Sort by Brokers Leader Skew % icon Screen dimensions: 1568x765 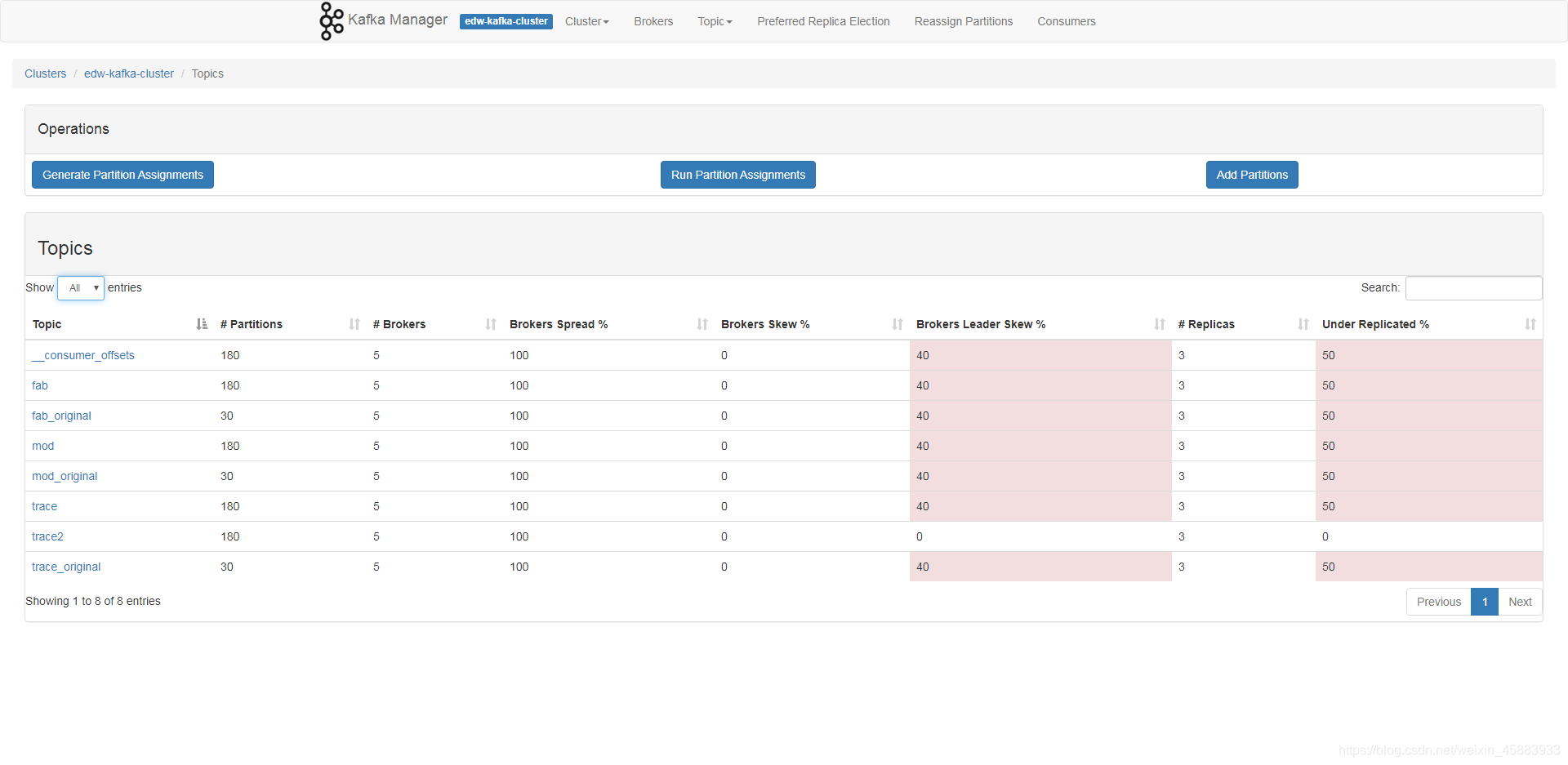pyautogui.click(x=1160, y=324)
